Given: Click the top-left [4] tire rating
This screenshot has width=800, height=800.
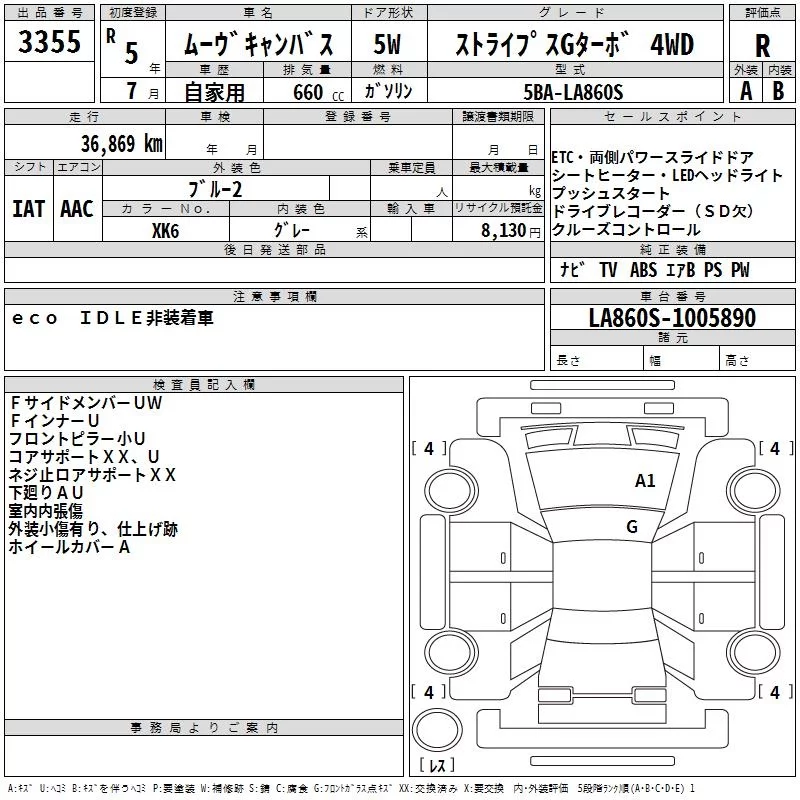Looking at the screenshot, I should (429, 449).
